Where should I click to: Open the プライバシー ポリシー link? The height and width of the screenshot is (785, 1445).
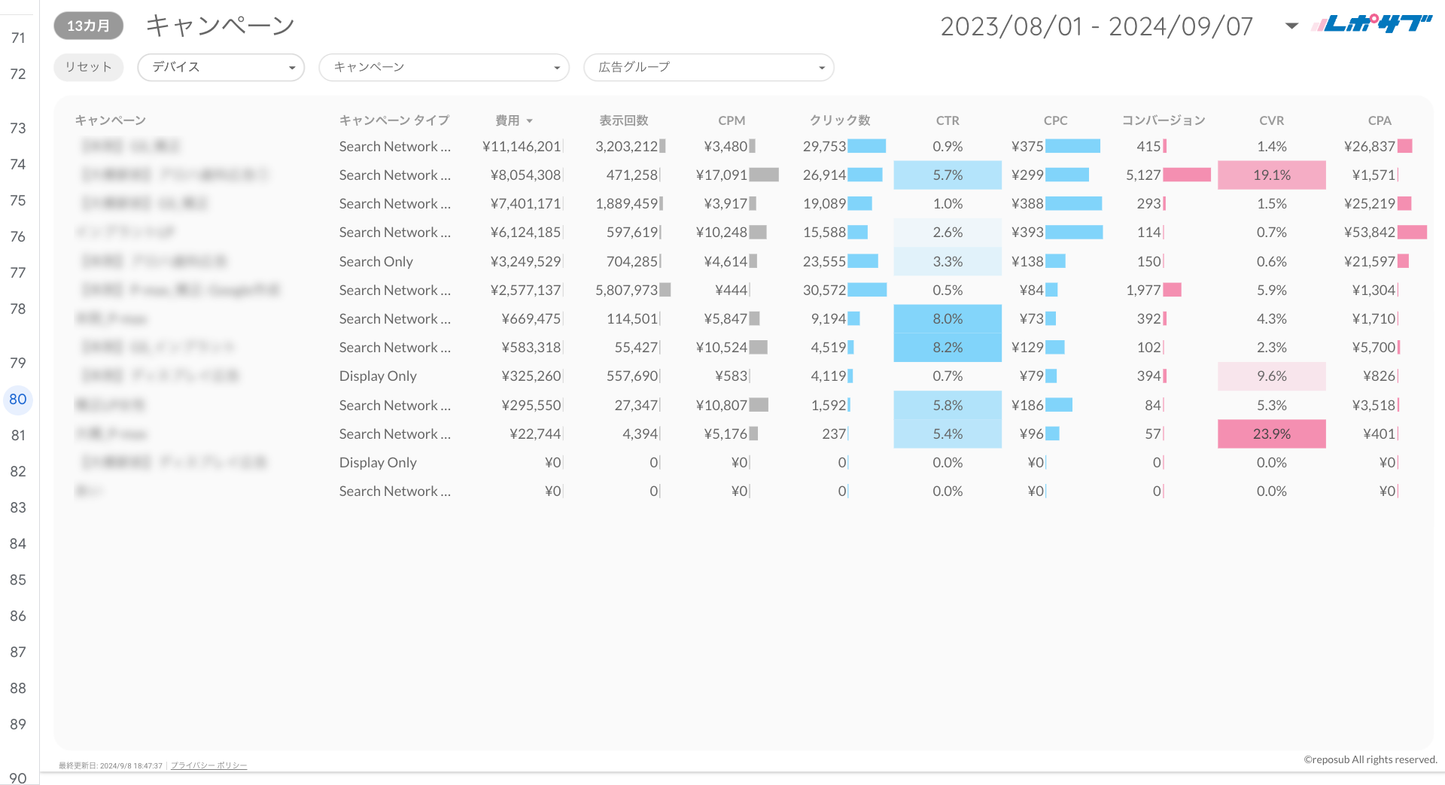point(209,765)
